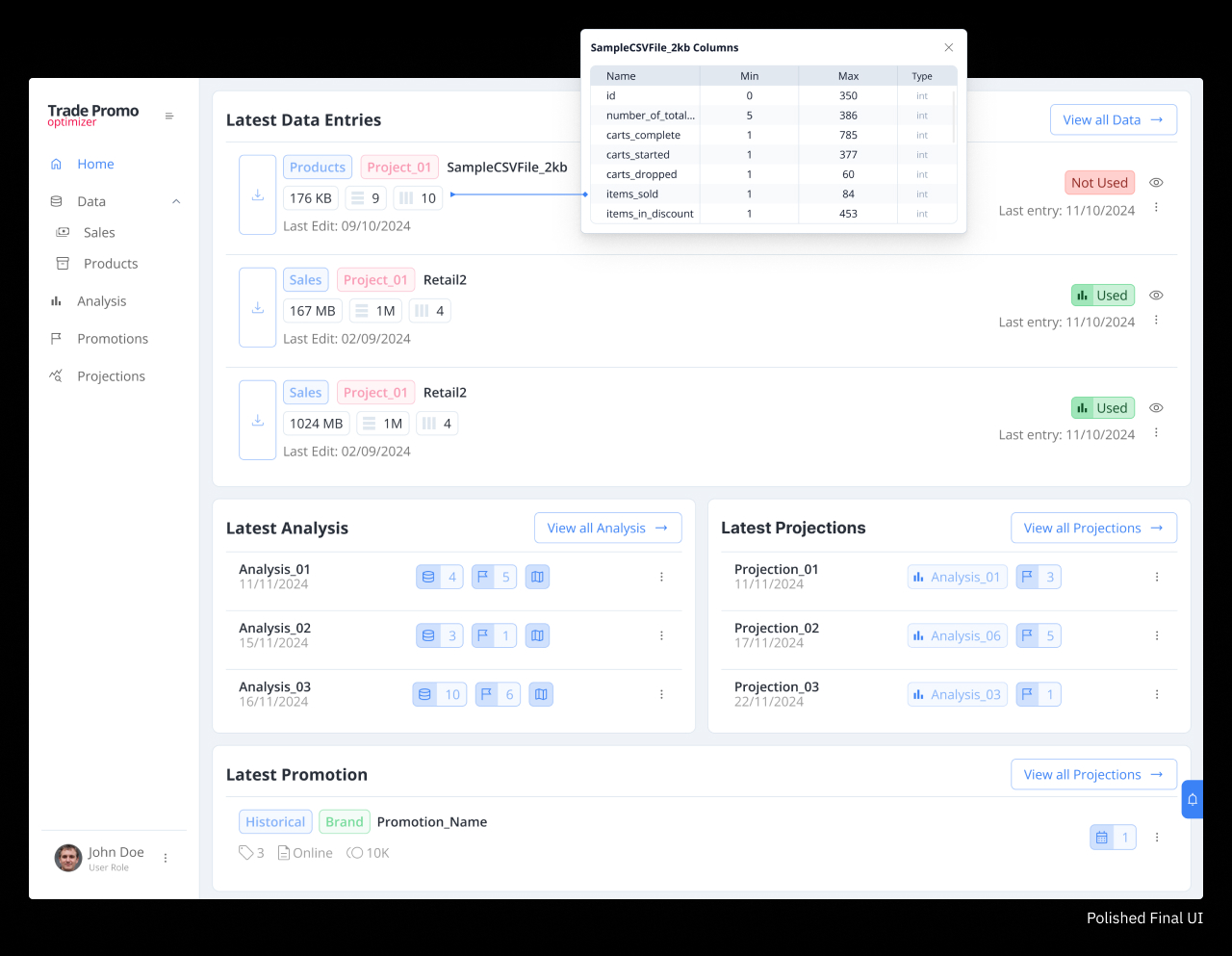Click the flag count badge on Projection_02
The height and width of the screenshot is (956, 1232).
click(1039, 636)
